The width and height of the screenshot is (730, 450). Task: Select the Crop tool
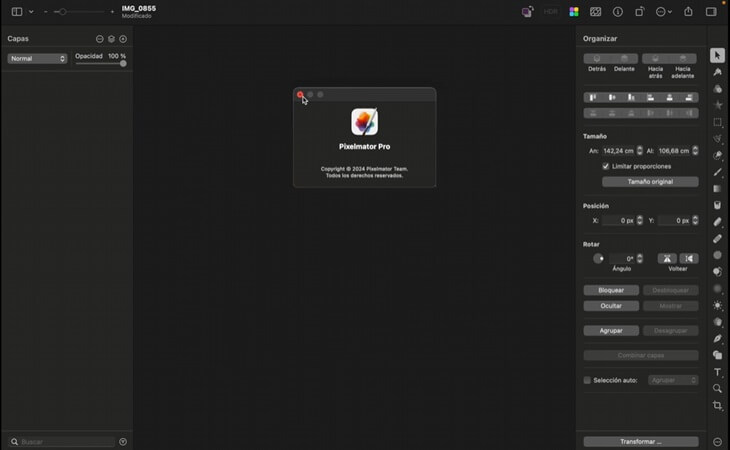(x=717, y=405)
